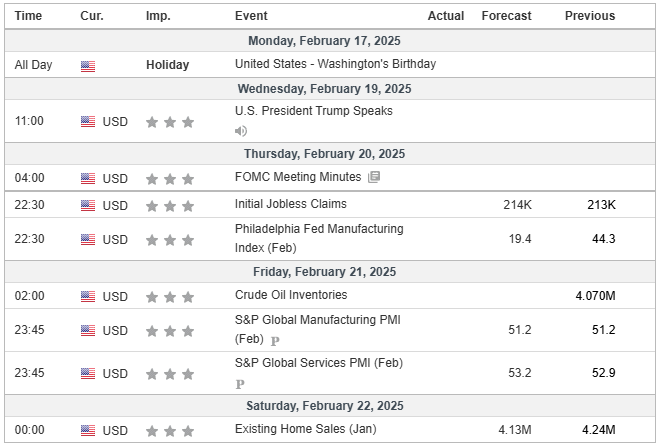The width and height of the screenshot is (660, 448).
Task: Click the importance stars for Existing Home Sales
Action: [x=170, y=431]
